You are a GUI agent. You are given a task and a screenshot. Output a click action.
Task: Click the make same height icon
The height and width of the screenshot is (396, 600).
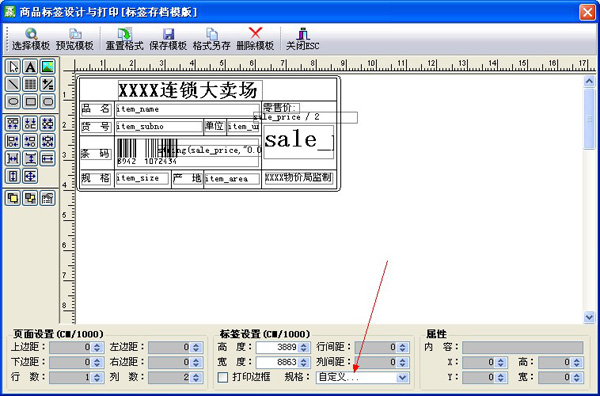coord(13,176)
